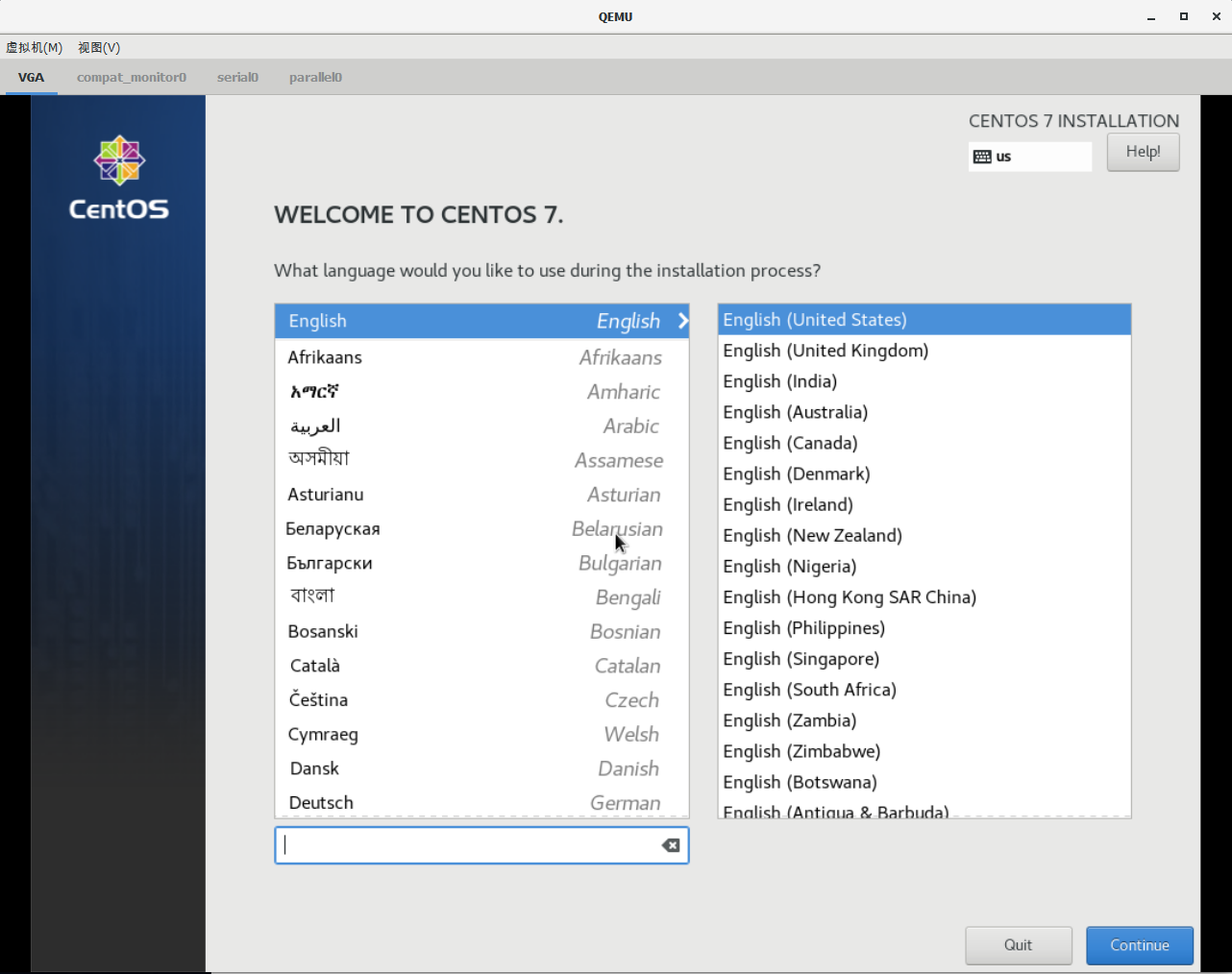Select the VGA display tab

[31, 77]
